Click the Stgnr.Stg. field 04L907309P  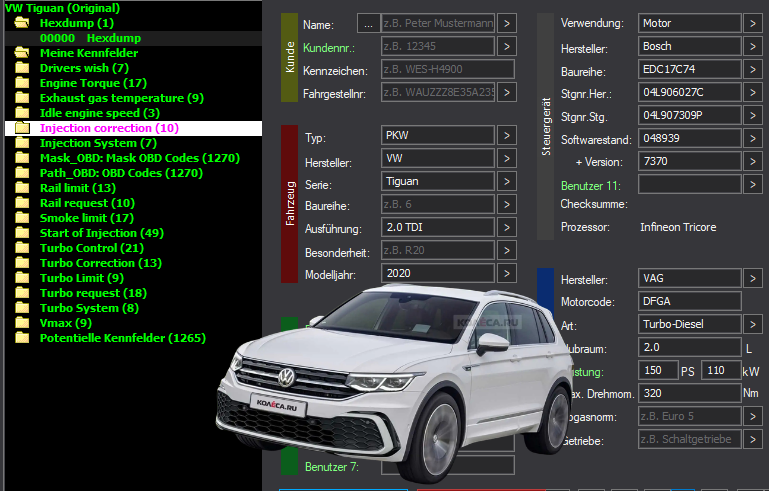690,115
